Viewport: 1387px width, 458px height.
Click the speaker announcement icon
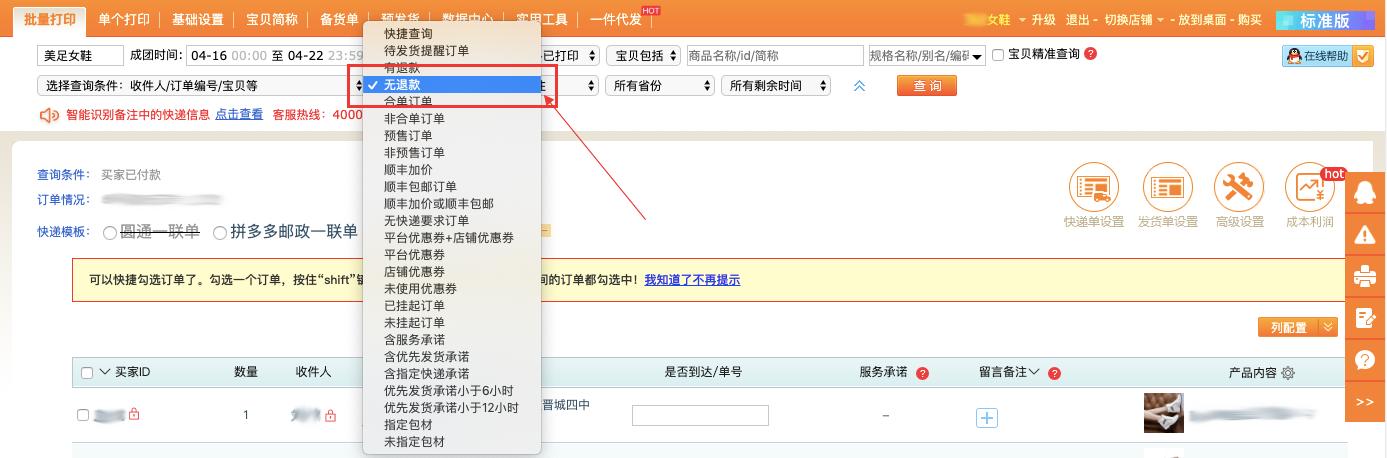[x=49, y=115]
